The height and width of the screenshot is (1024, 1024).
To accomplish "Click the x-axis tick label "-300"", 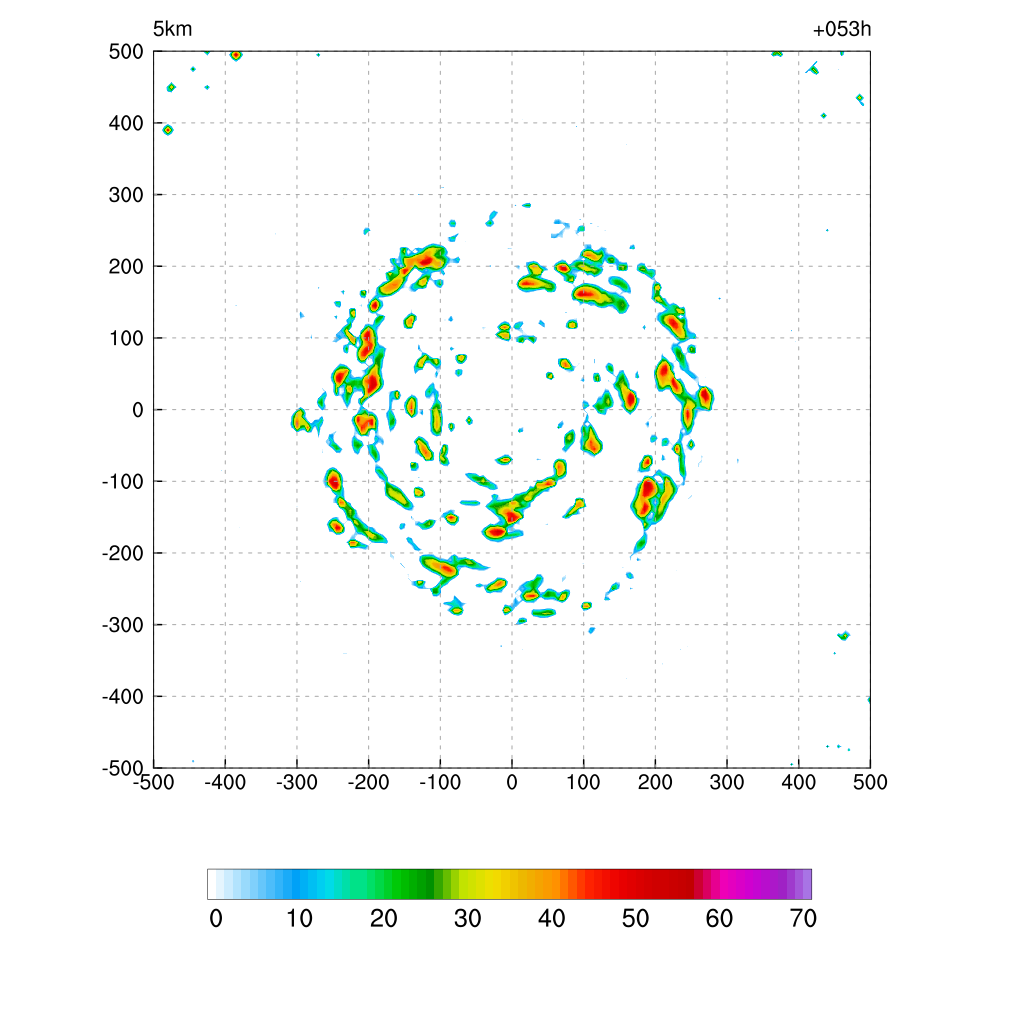I will pyautogui.click(x=296, y=782).
